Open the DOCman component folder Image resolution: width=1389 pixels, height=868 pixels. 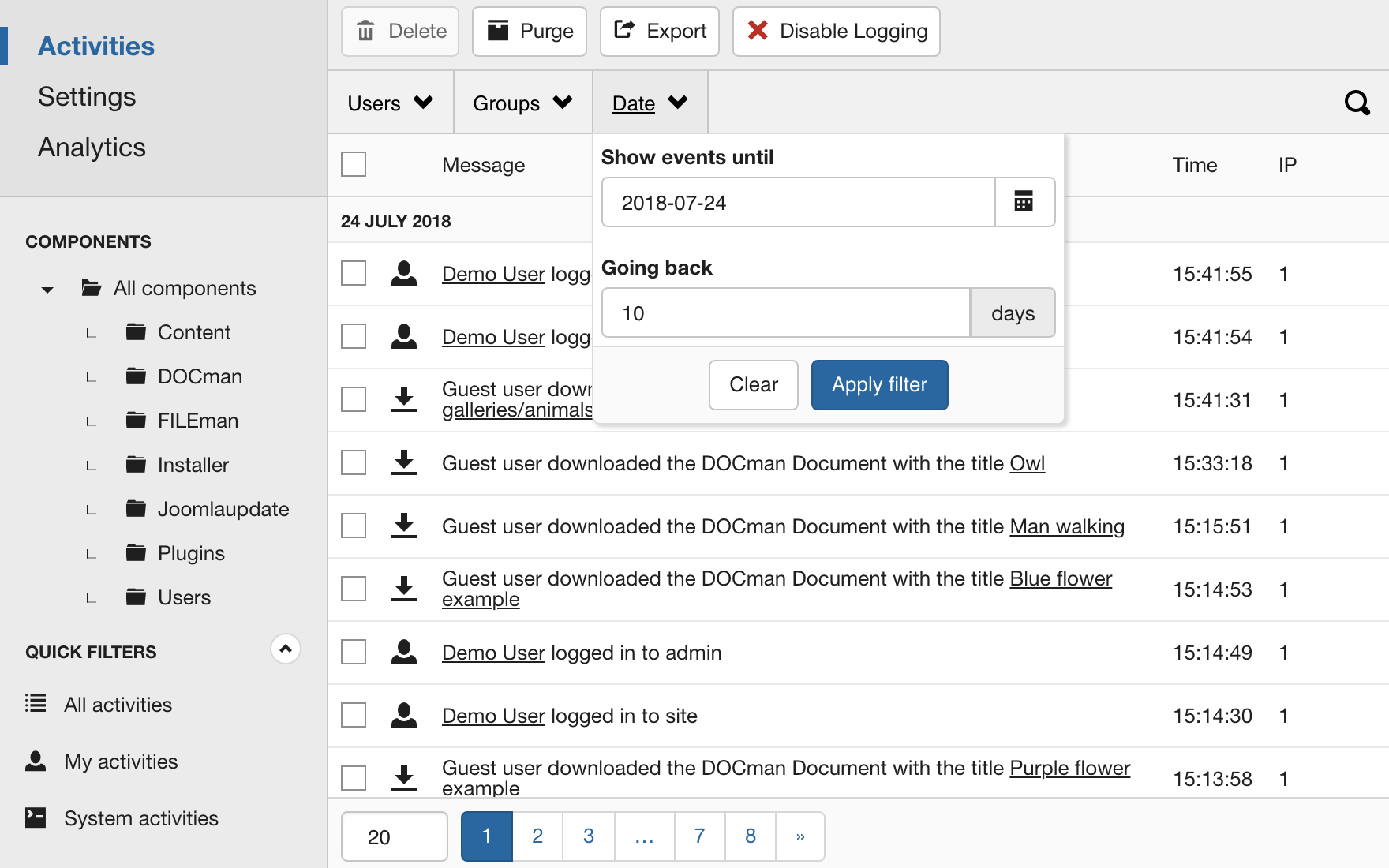(199, 376)
